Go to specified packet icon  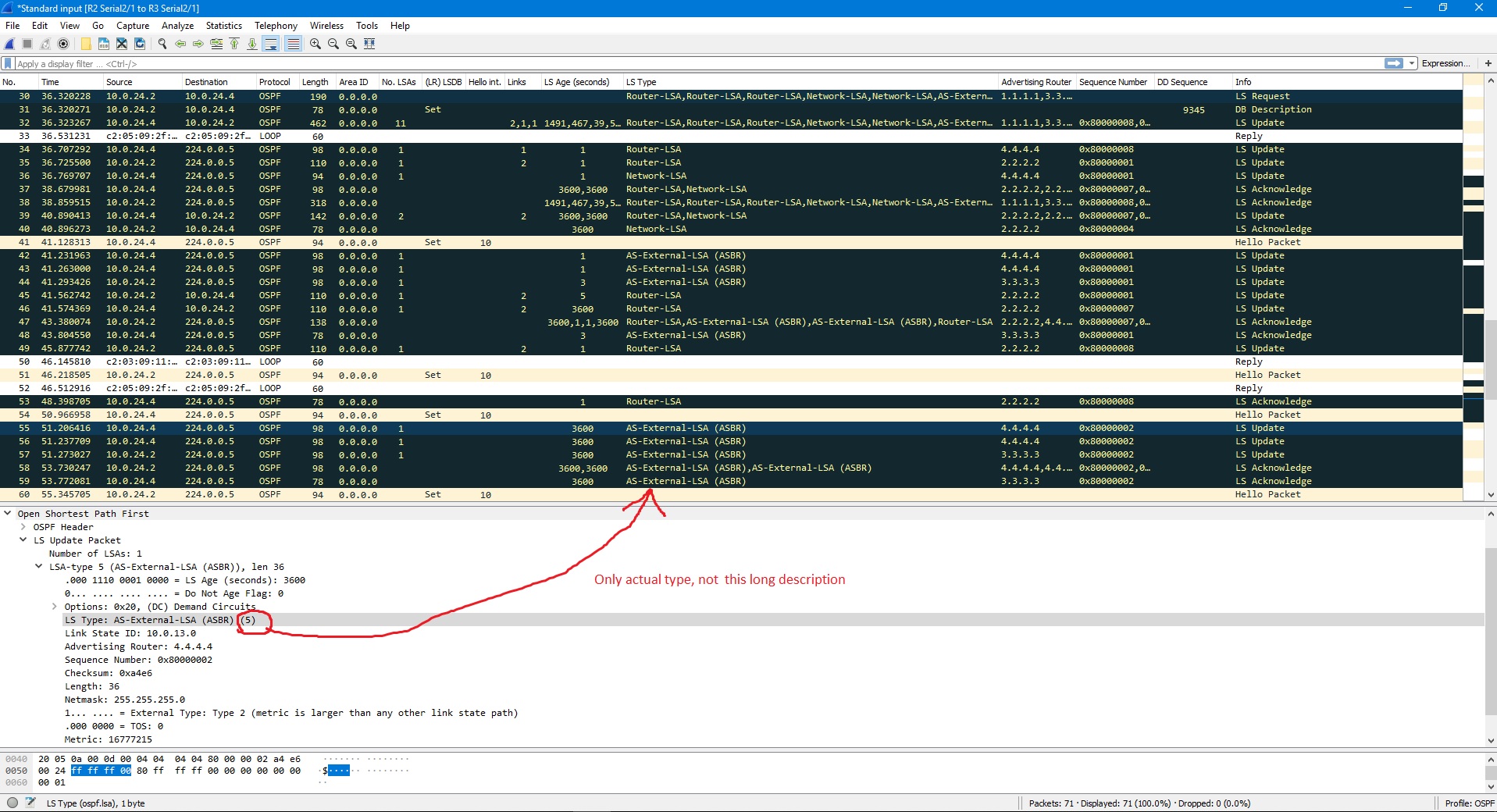point(216,44)
